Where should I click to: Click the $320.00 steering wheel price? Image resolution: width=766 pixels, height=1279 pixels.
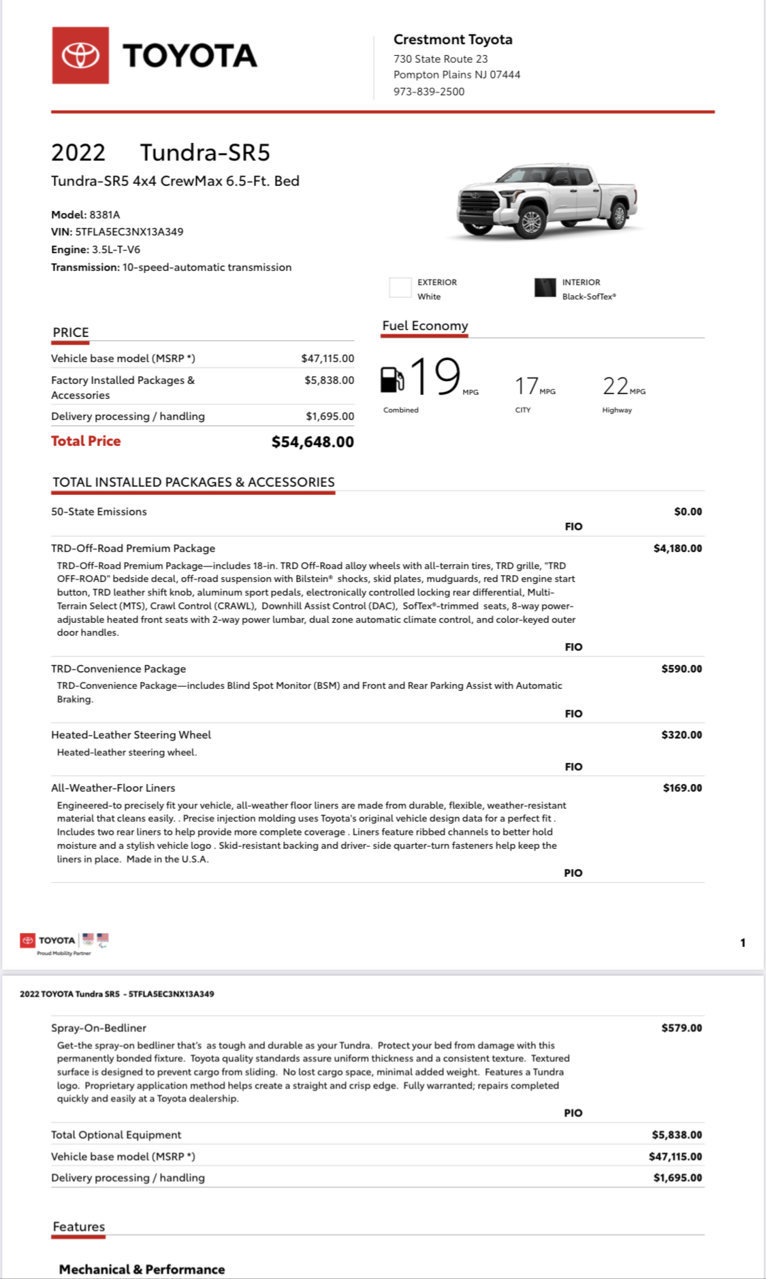682,735
